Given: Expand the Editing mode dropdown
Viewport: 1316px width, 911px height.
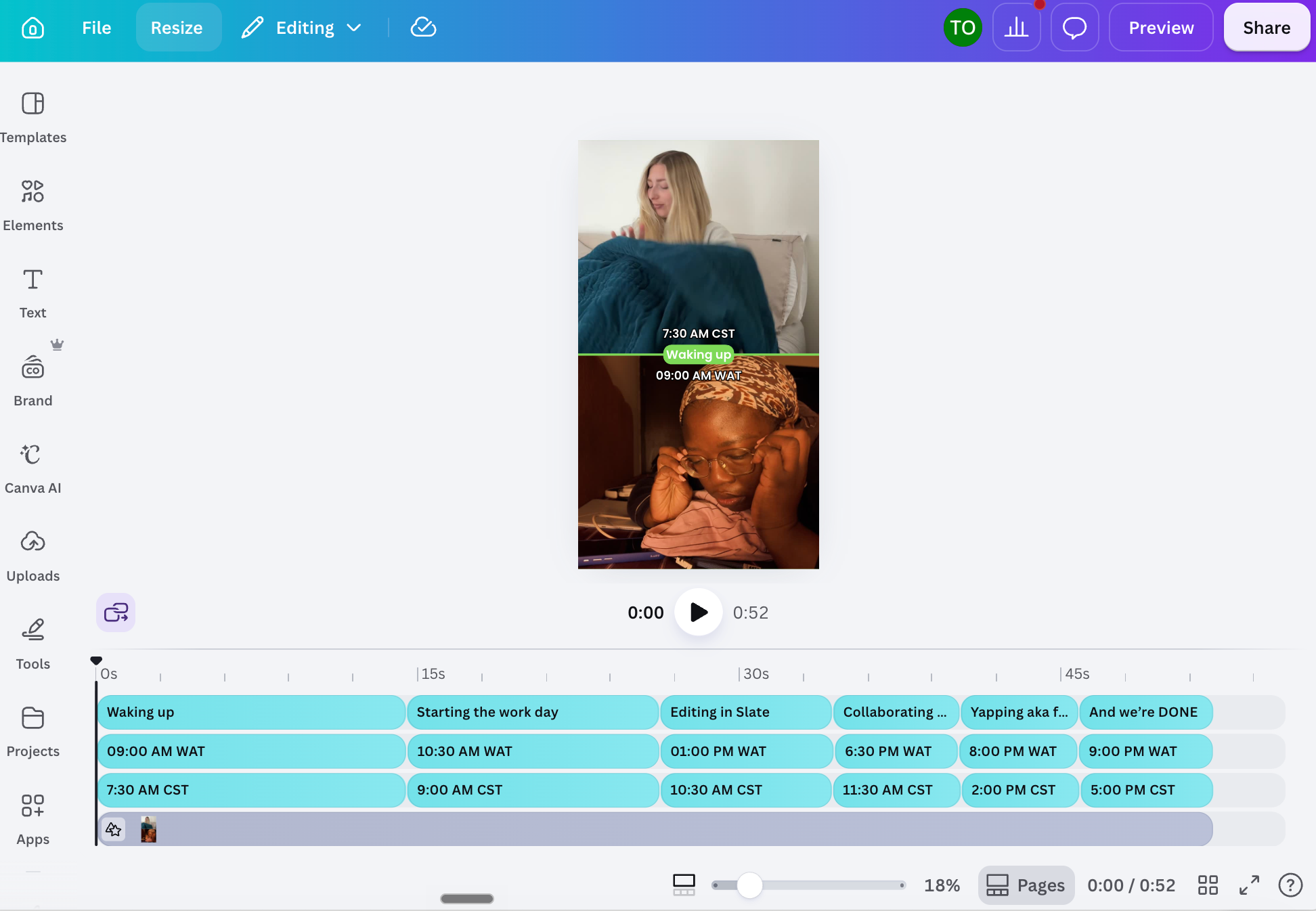Looking at the screenshot, I should click(x=302, y=28).
